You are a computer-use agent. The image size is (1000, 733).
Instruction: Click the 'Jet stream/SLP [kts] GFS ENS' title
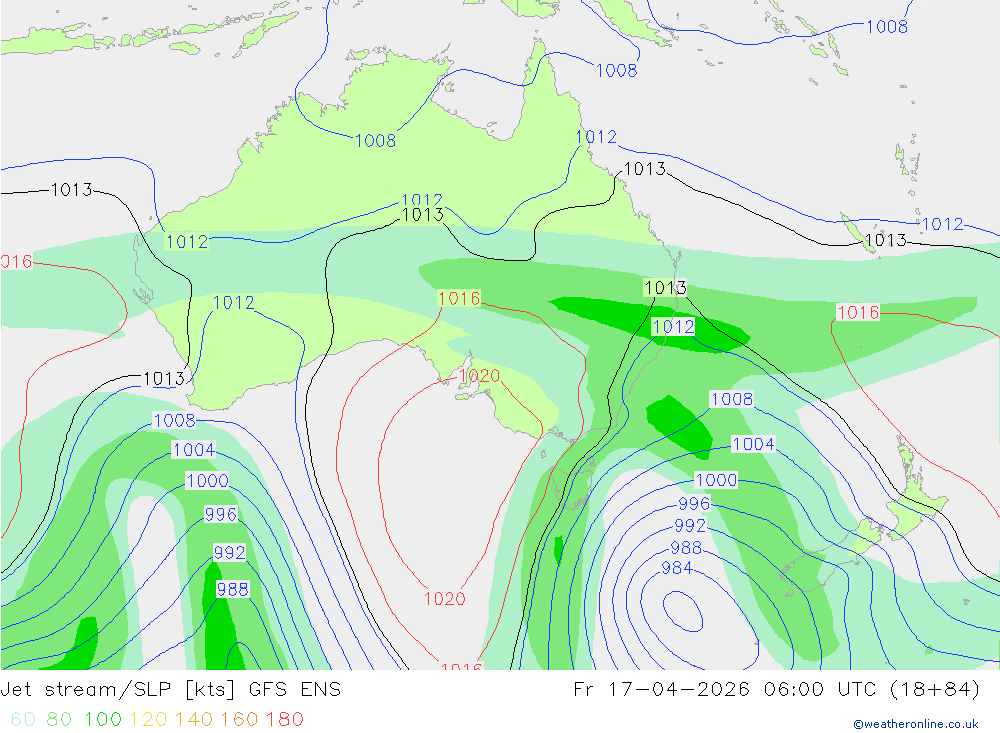(171, 690)
